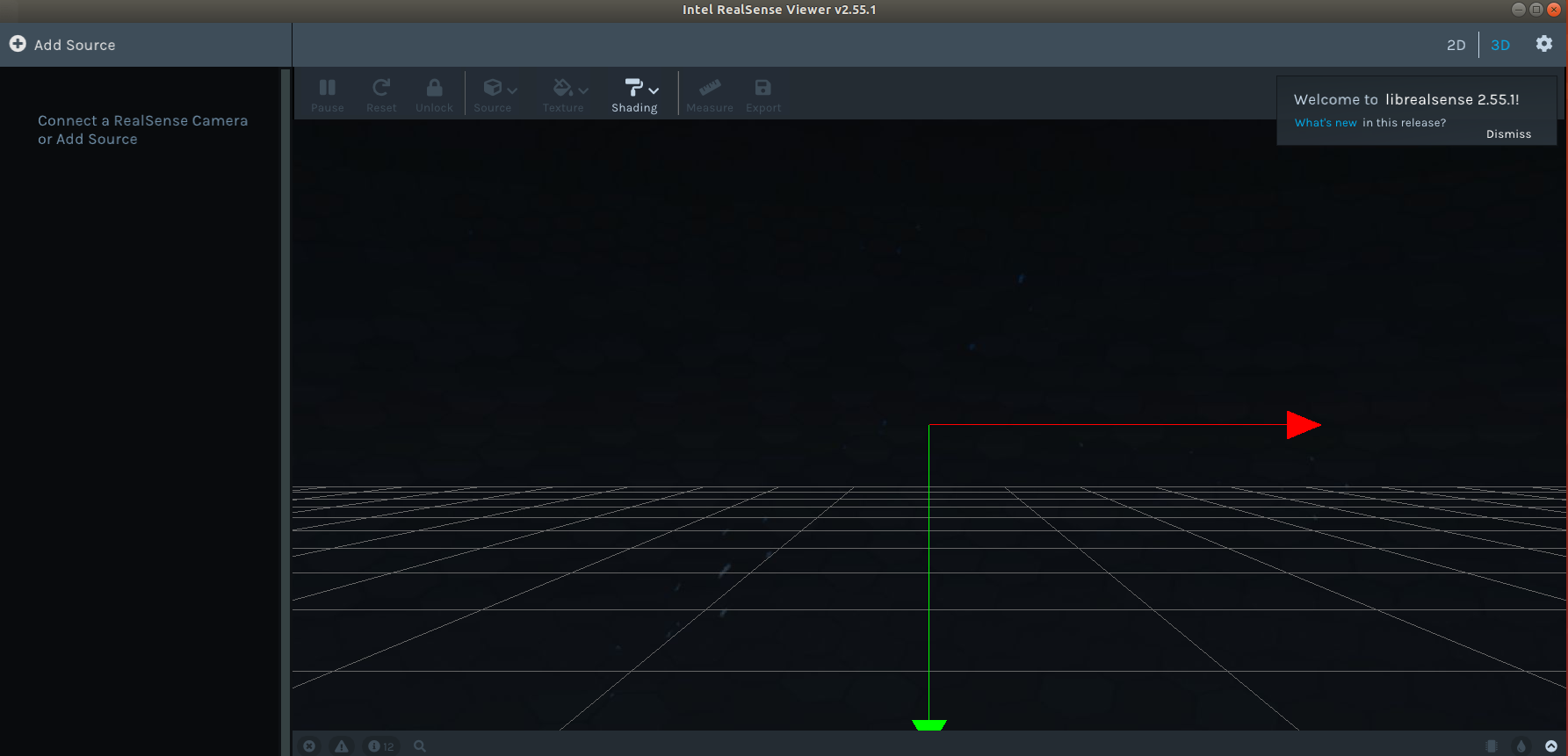Click the Add Source plus icon
1568x756 pixels.
[18, 44]
